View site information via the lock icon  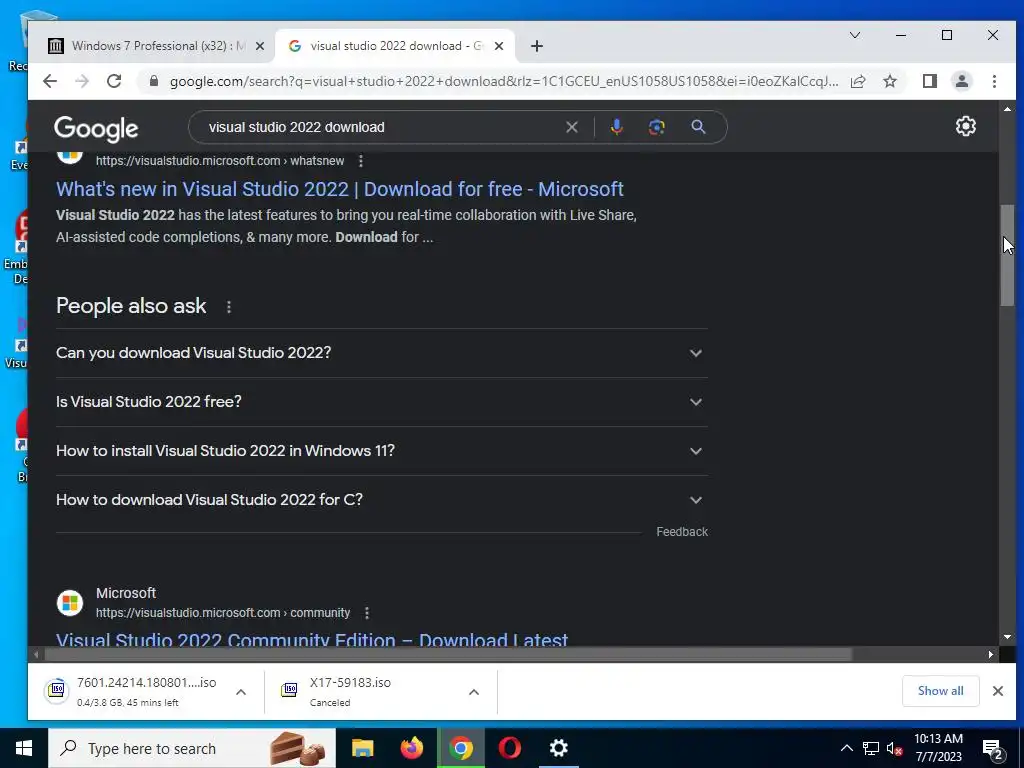pos(154,81)
